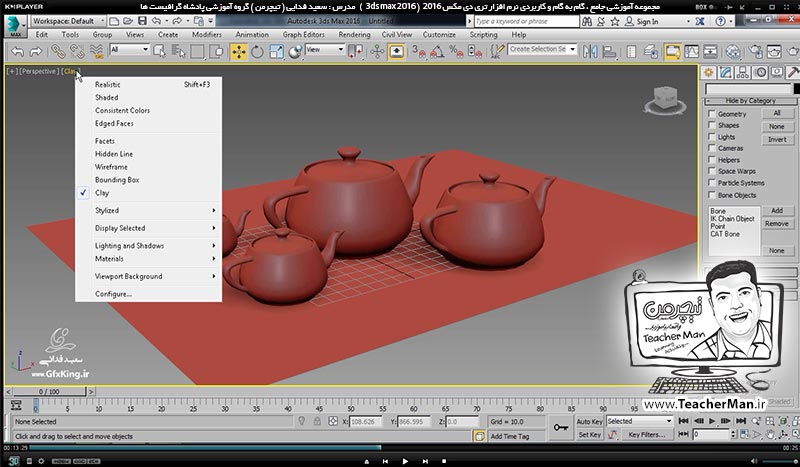Toggle the Angle Snap icon
Viewport: 800px width, 467px height.
point(437,51)
